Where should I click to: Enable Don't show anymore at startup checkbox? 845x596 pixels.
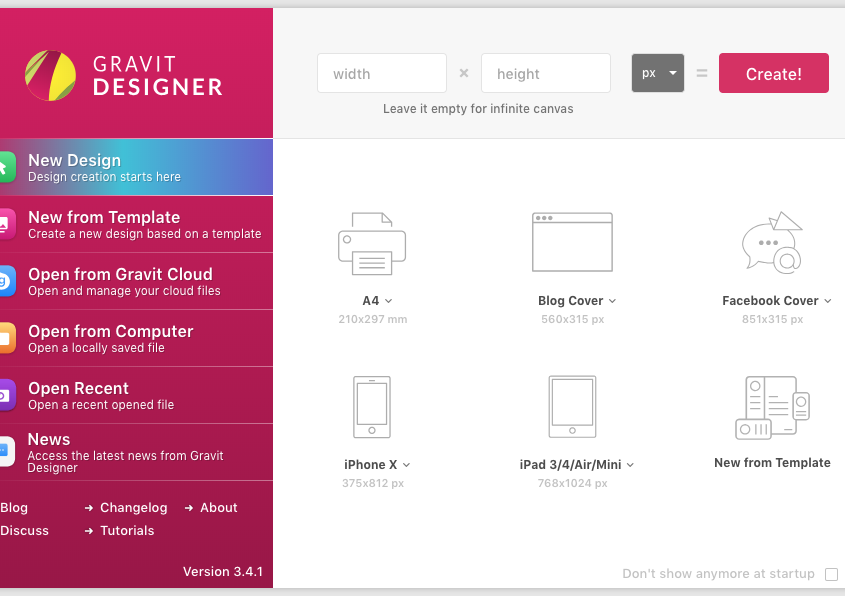(832, 574)
